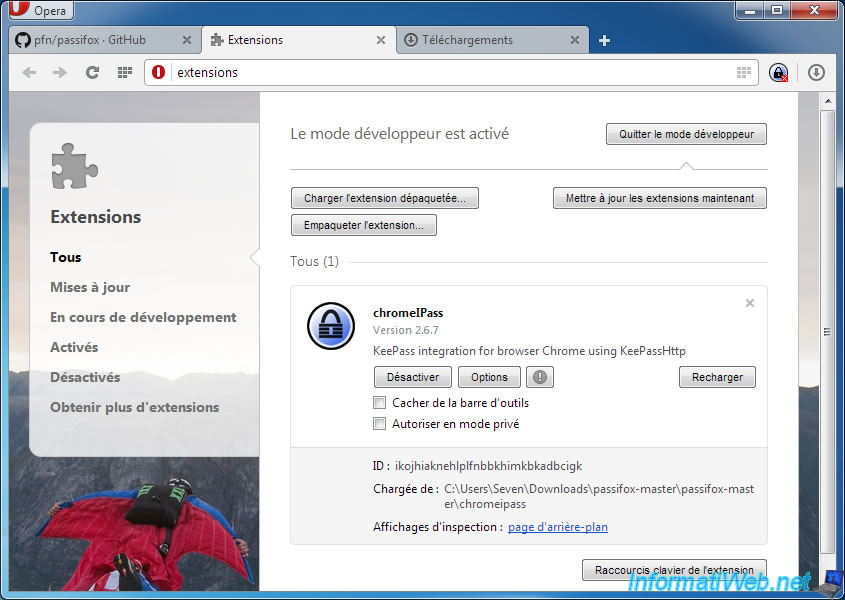This screenshot has height=600, width=845.
Task: Switch to the Téléchargements tab
Action: [x=493, y=40]
